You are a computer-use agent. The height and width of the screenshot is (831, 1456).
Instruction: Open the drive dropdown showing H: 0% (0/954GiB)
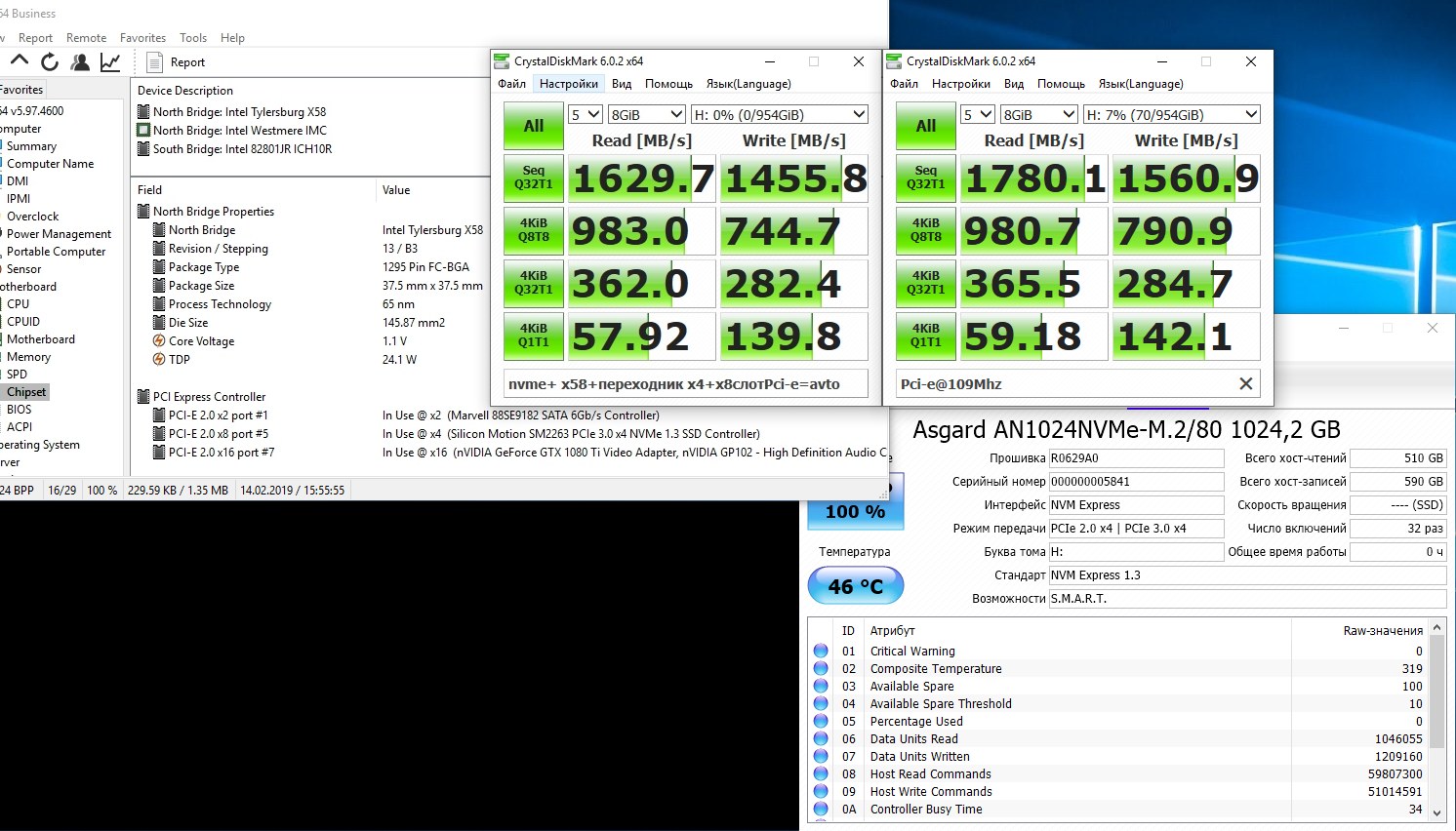tap(779, 115)
